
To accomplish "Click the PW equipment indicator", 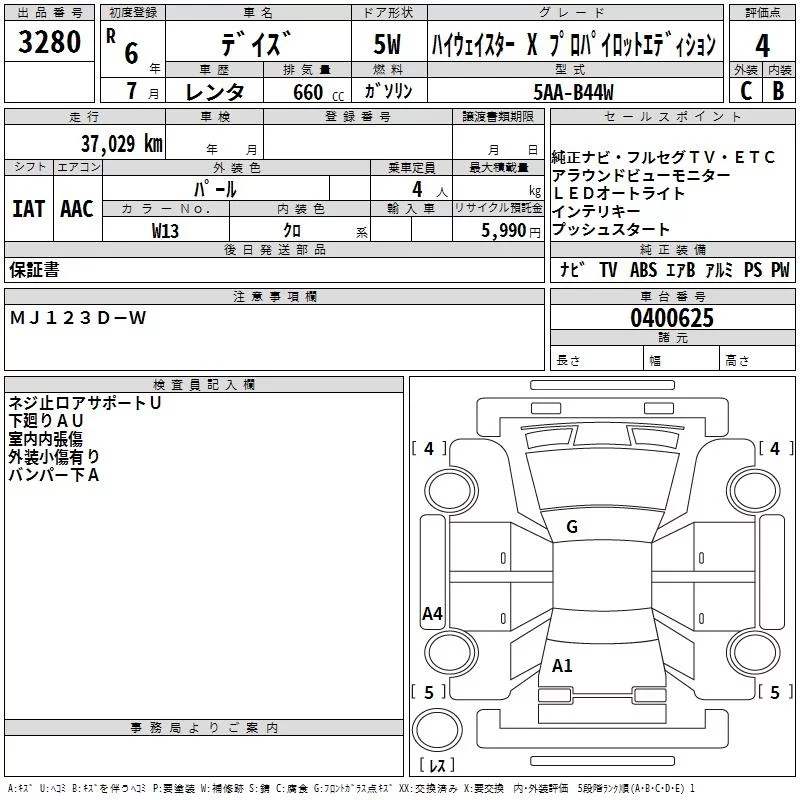I will (x=780, y=270).
